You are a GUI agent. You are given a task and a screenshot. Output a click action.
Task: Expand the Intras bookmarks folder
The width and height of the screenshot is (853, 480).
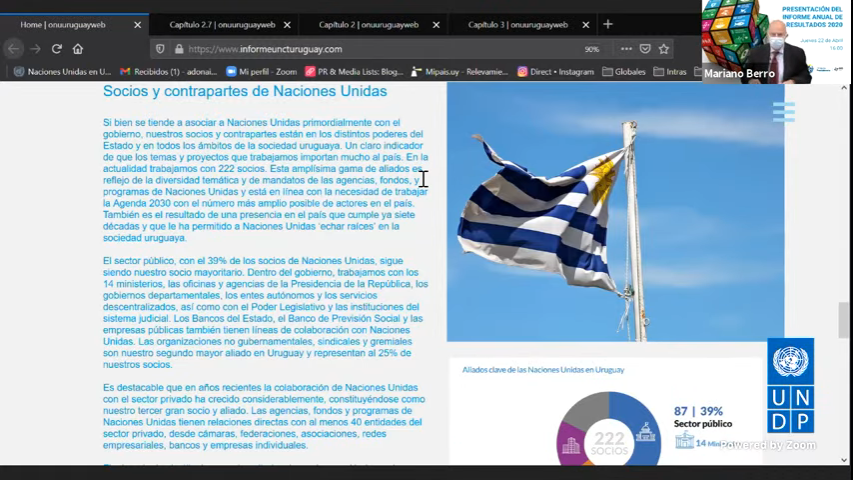pyautogui.click(x=670, y=72)
